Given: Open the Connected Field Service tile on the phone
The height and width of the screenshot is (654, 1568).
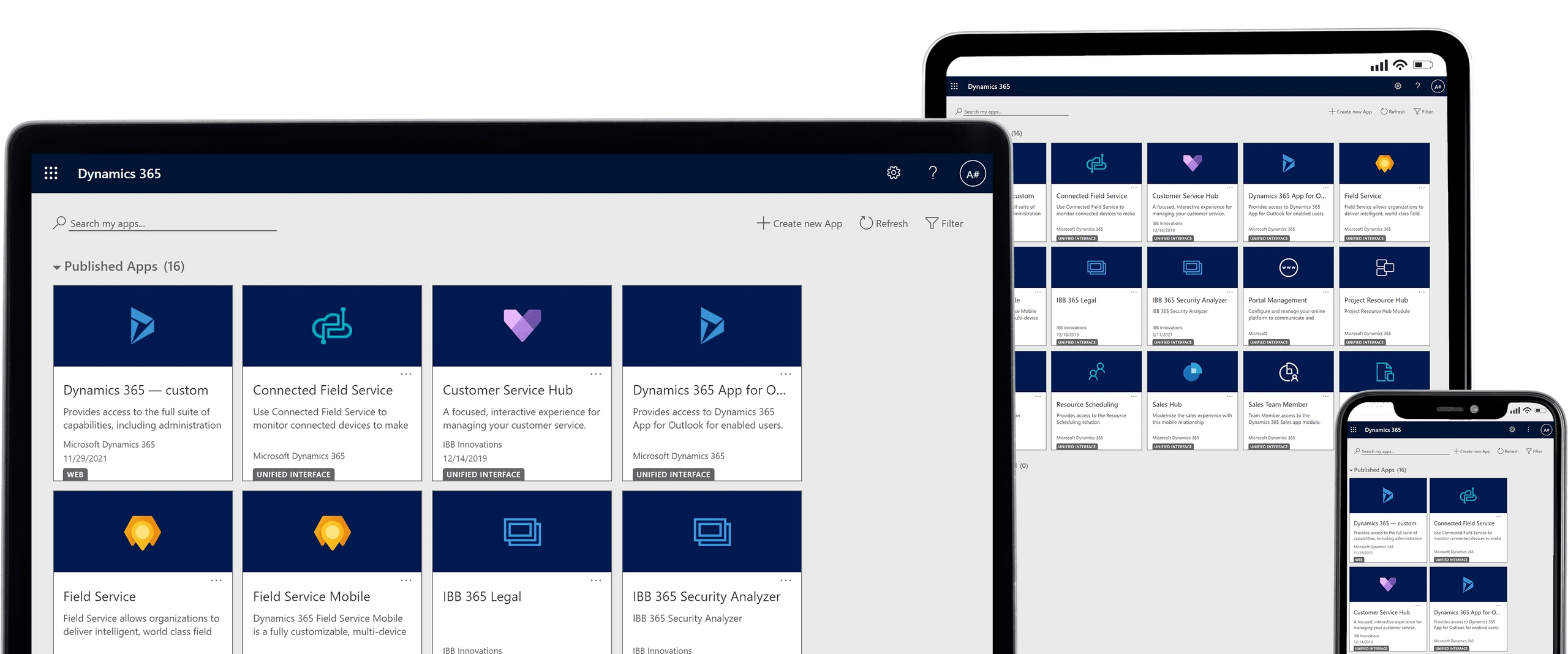Looking at the screenshot, I should click(1468, 521).
